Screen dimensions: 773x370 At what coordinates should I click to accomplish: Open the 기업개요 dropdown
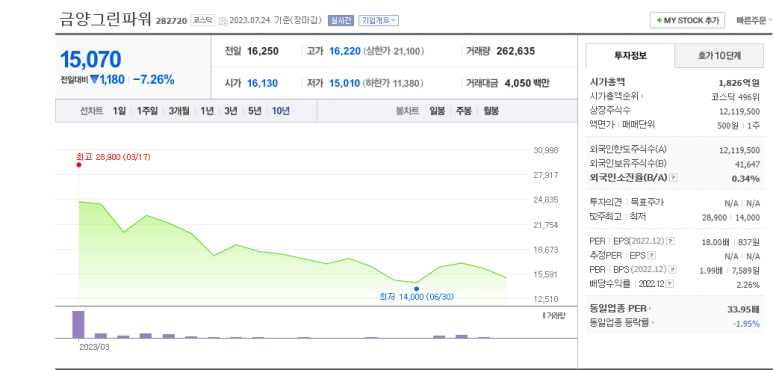coord(378,20)
